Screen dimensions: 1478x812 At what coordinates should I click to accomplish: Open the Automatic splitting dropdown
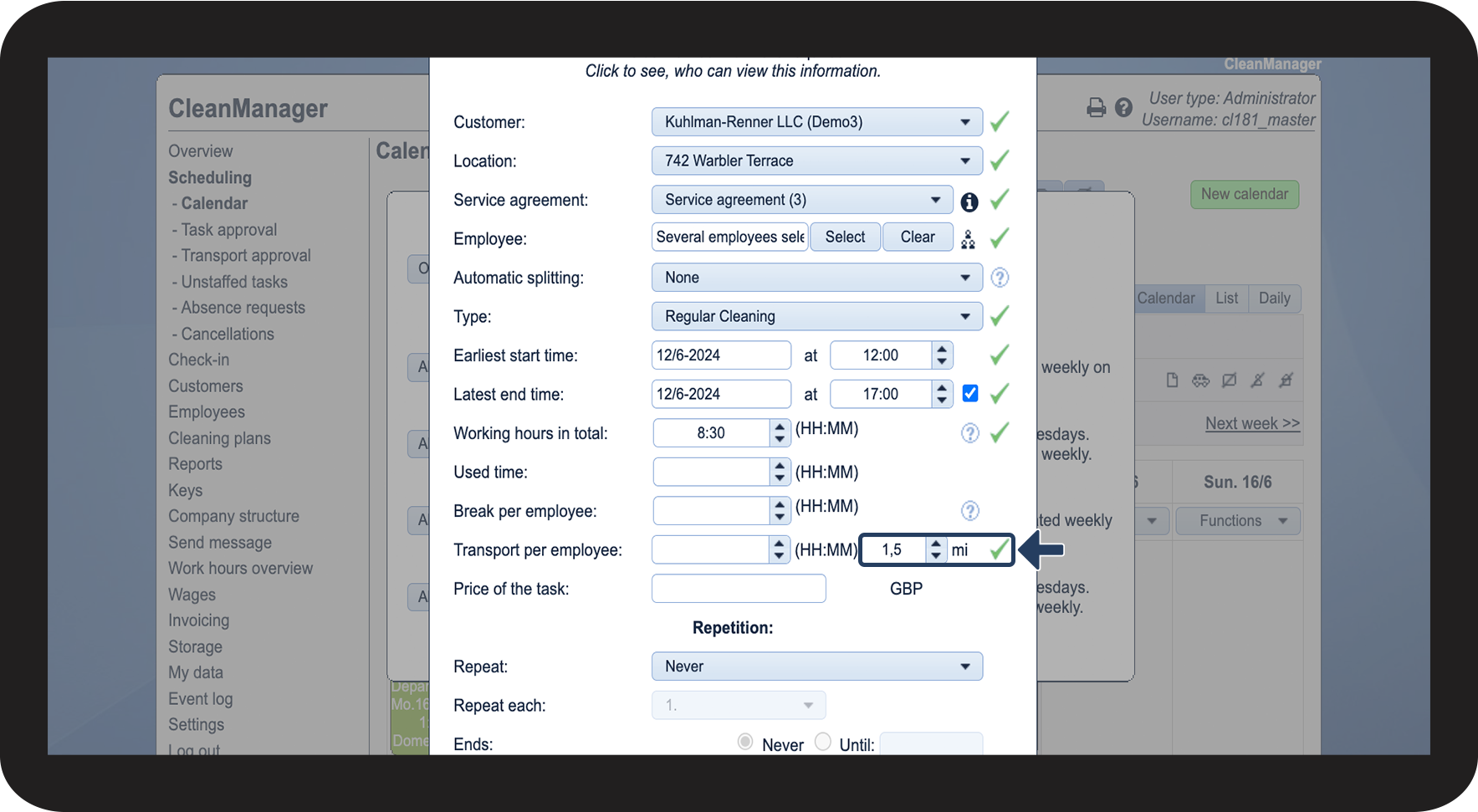tap(816, 278)
